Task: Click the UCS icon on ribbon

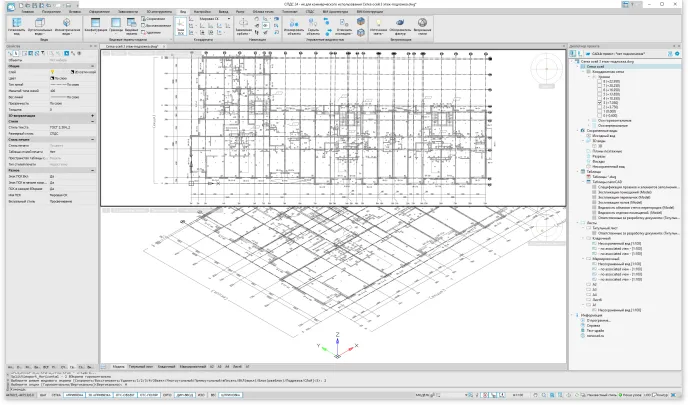Action: click(x=181, y=23)
